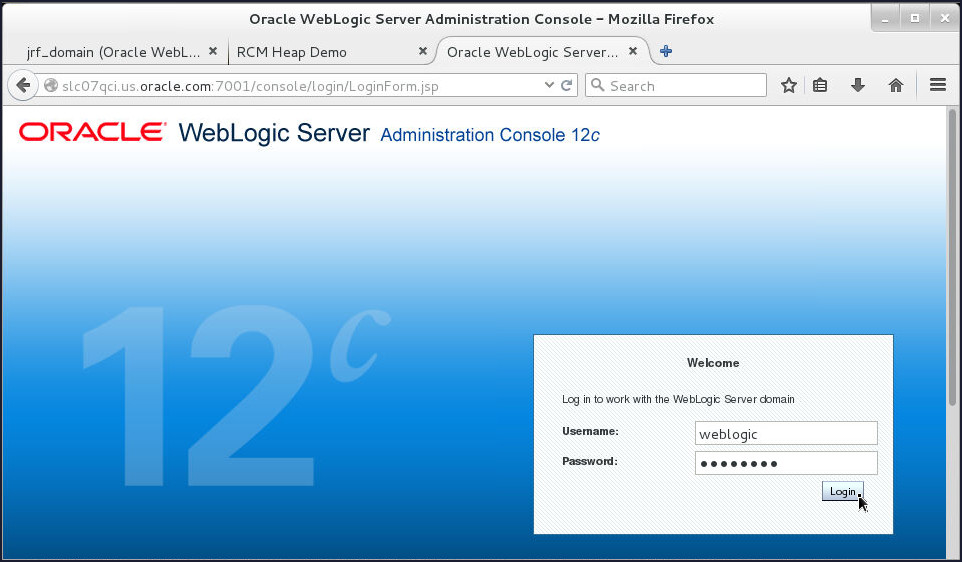The height and width of the screenshot is (562, 962).
Task: Open the URL history dropdown arrow
Action: point(549,85)
